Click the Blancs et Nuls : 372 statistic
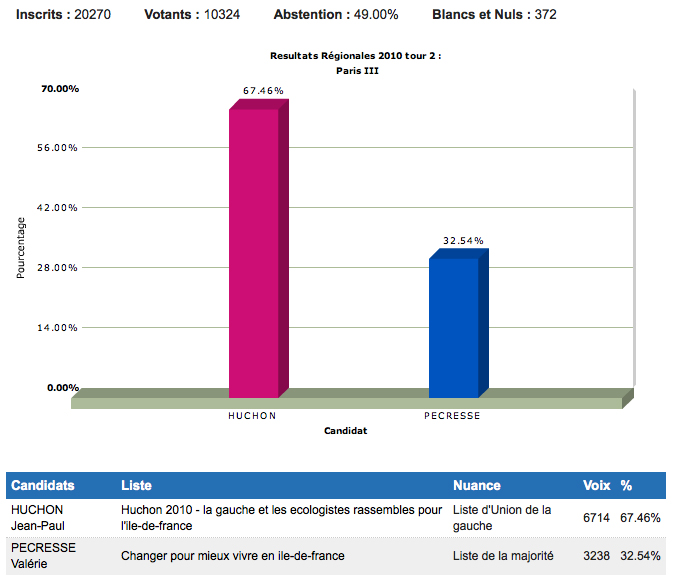 [x=494, y=15]
